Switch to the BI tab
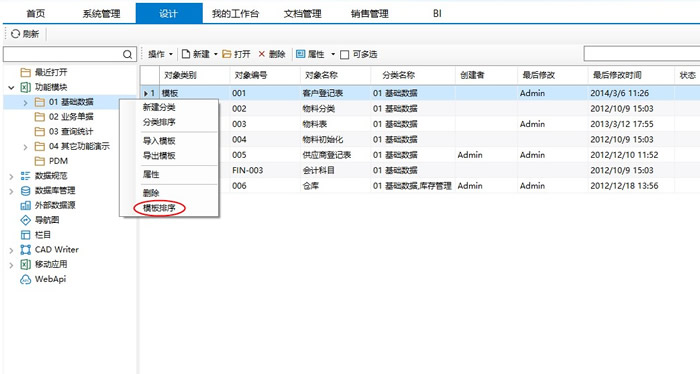The image size is (700, 374). [437, 13]
